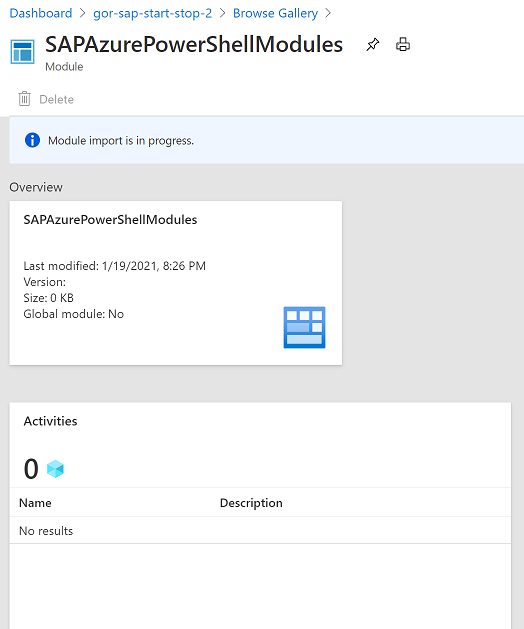This screenshot has width=524, height=629.
Task: Click the module tile icon in Overview card
Action: (304, 327)
